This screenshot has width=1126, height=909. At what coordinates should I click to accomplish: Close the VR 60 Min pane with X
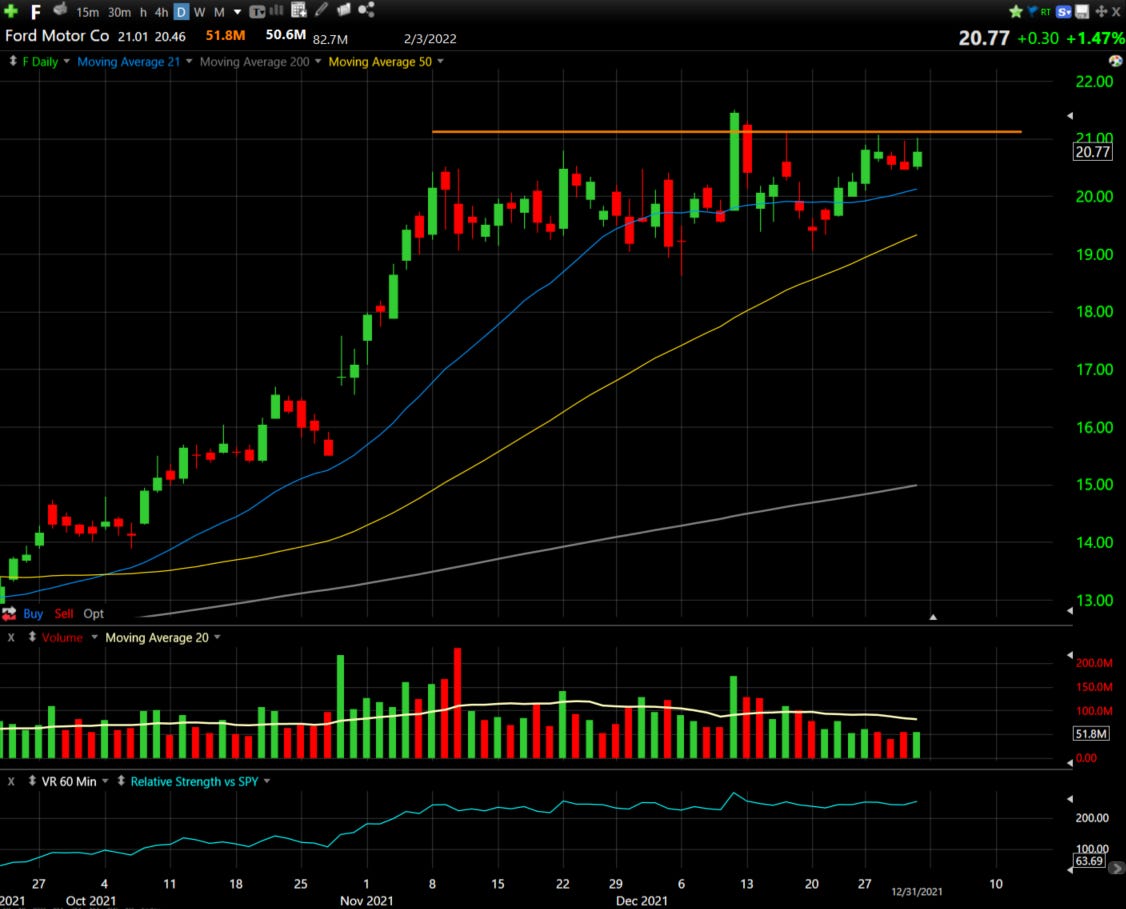(11, 781)
